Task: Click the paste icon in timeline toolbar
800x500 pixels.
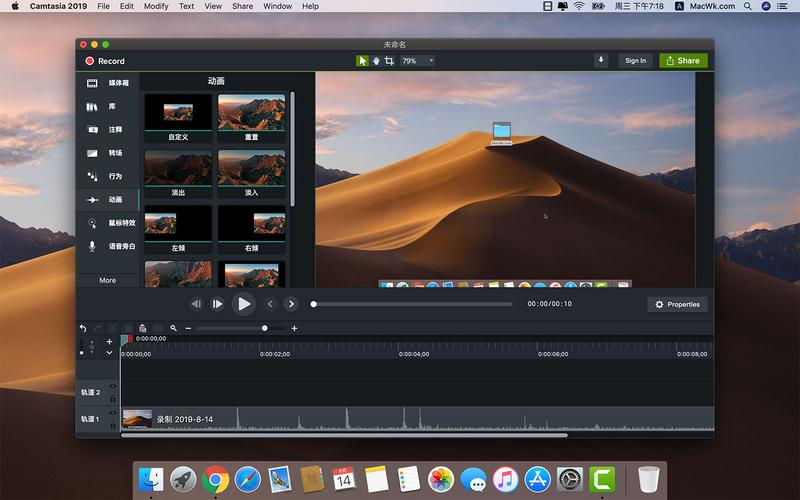Action: tap(143, 328)
